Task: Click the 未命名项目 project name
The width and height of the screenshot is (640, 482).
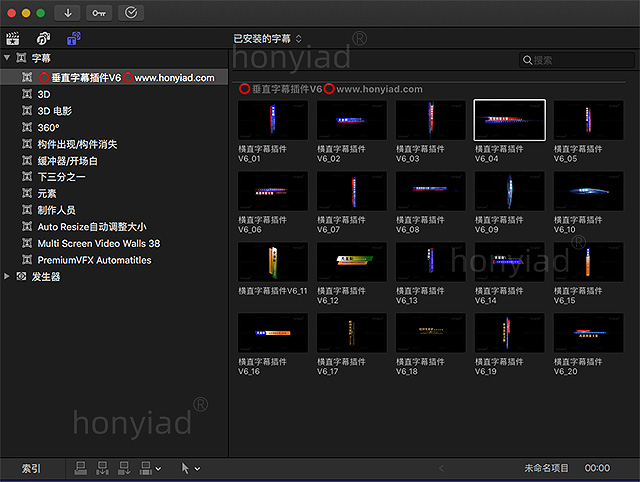Action: pyautogui.click(x=546, y=468)
